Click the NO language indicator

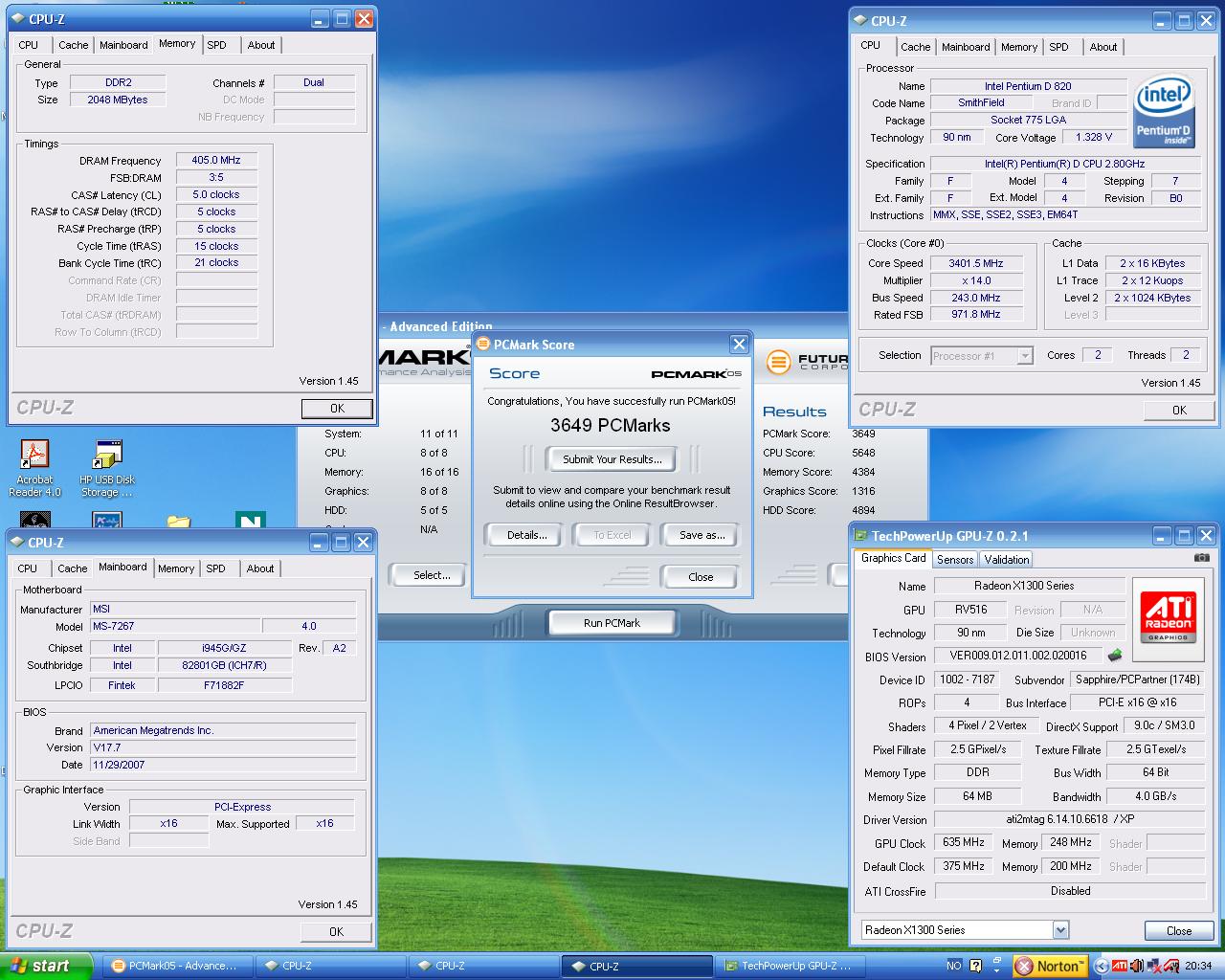(954, 966)
